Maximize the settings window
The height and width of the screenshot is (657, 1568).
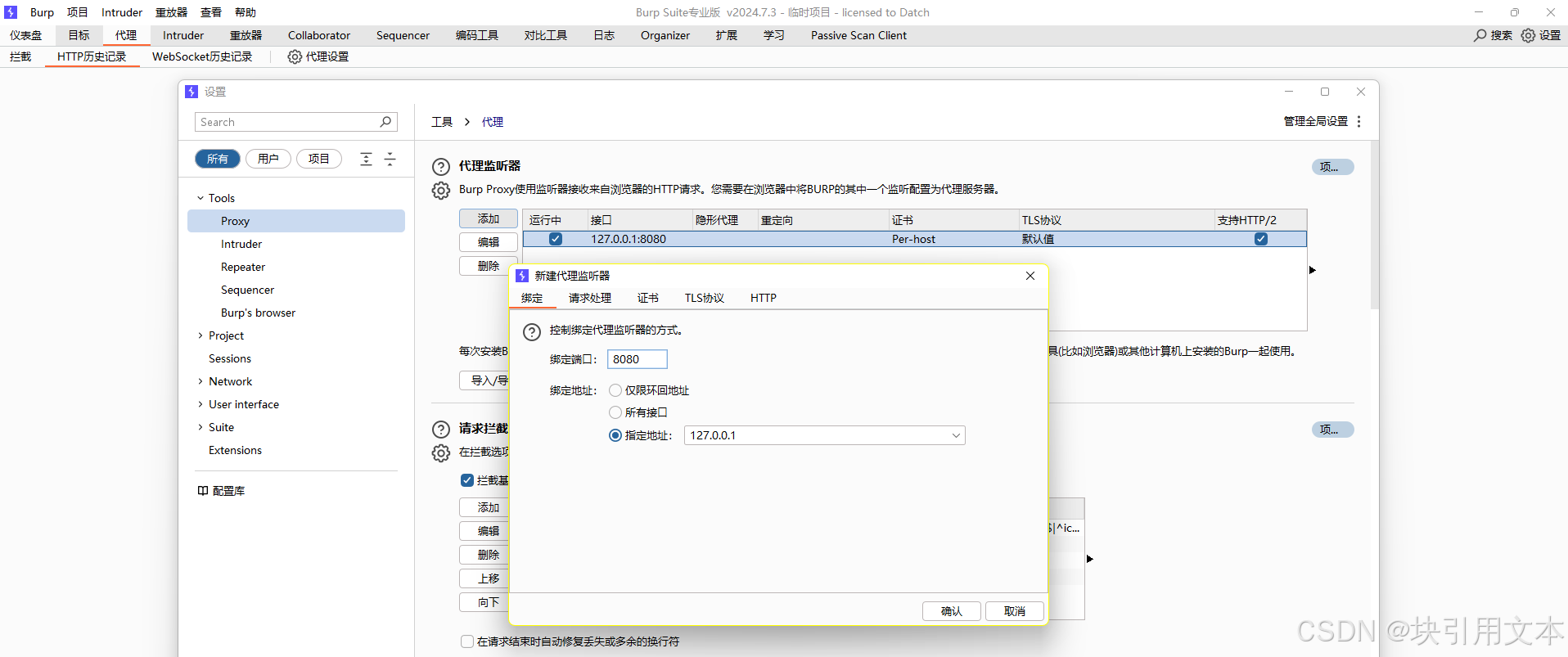pos(1325,92)
